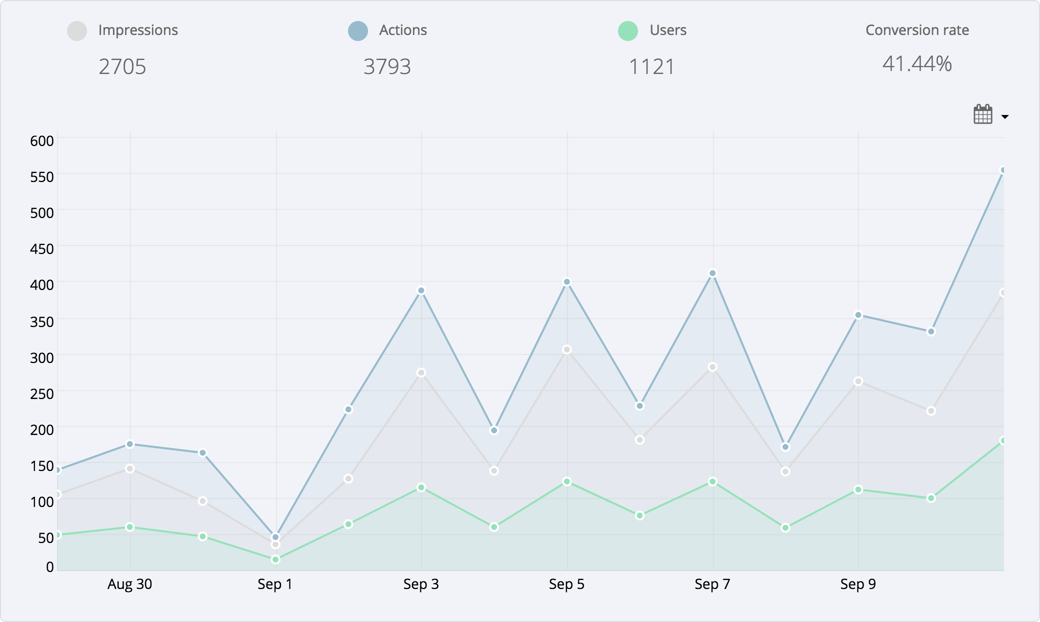Click the Impressions legend label
This screenshot has width=1040, height=622.
tap(138, 30)
